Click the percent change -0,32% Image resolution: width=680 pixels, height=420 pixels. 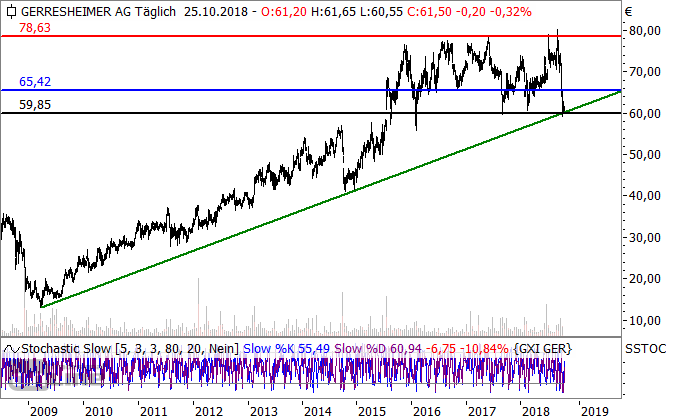[511, 12]
